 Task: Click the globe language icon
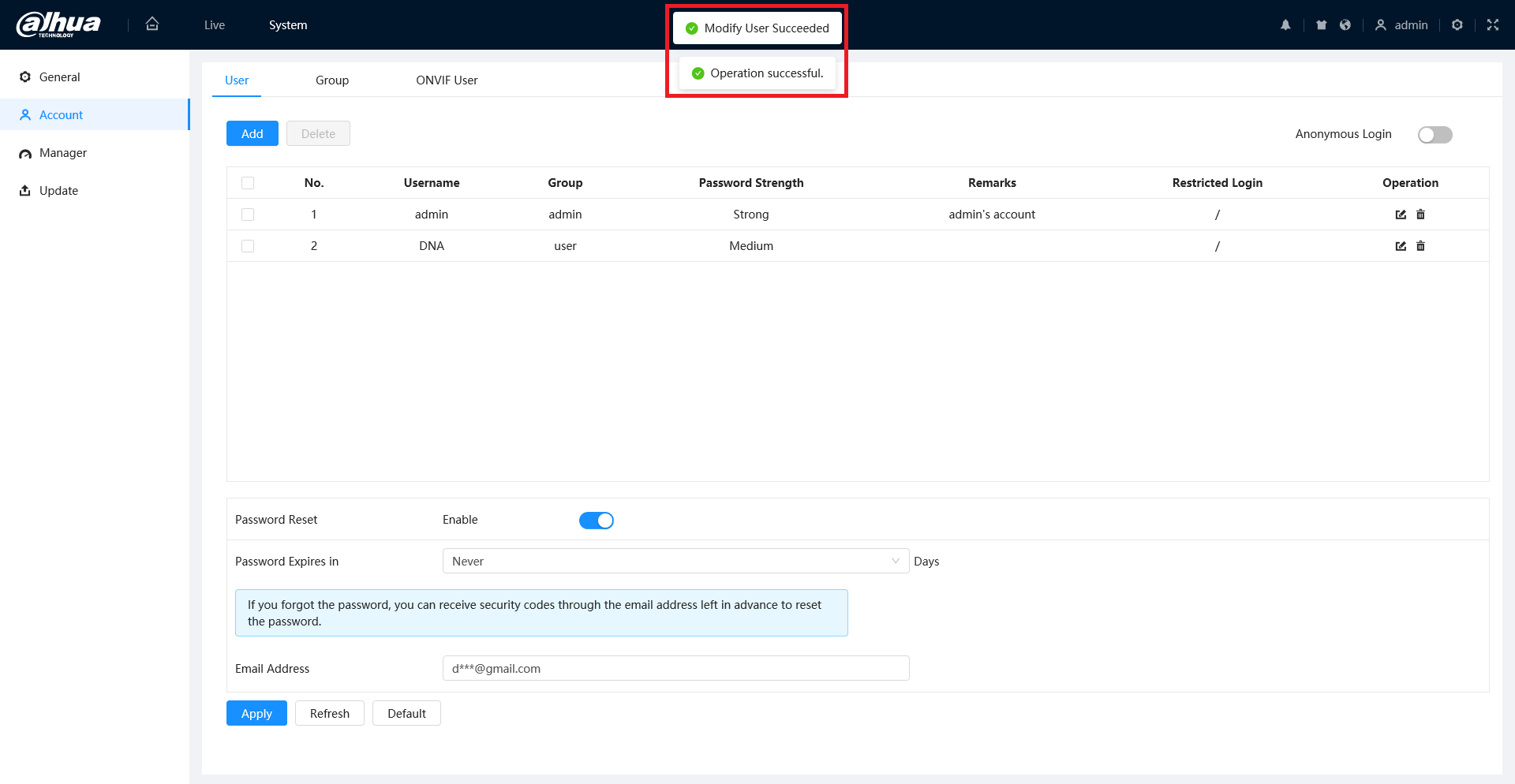(1345, 25)
